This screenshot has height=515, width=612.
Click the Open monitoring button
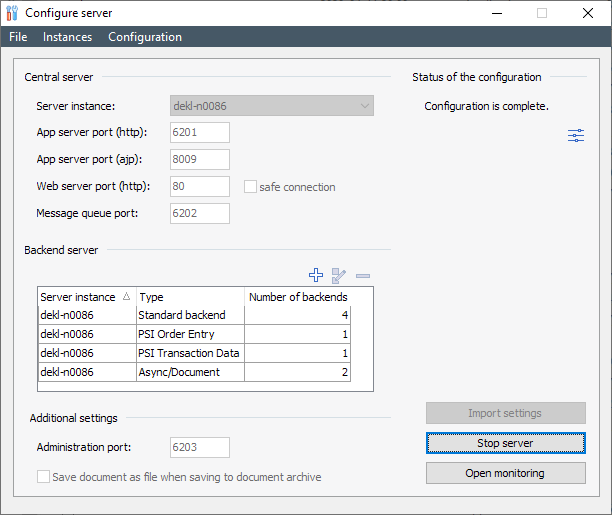(505, 473)
